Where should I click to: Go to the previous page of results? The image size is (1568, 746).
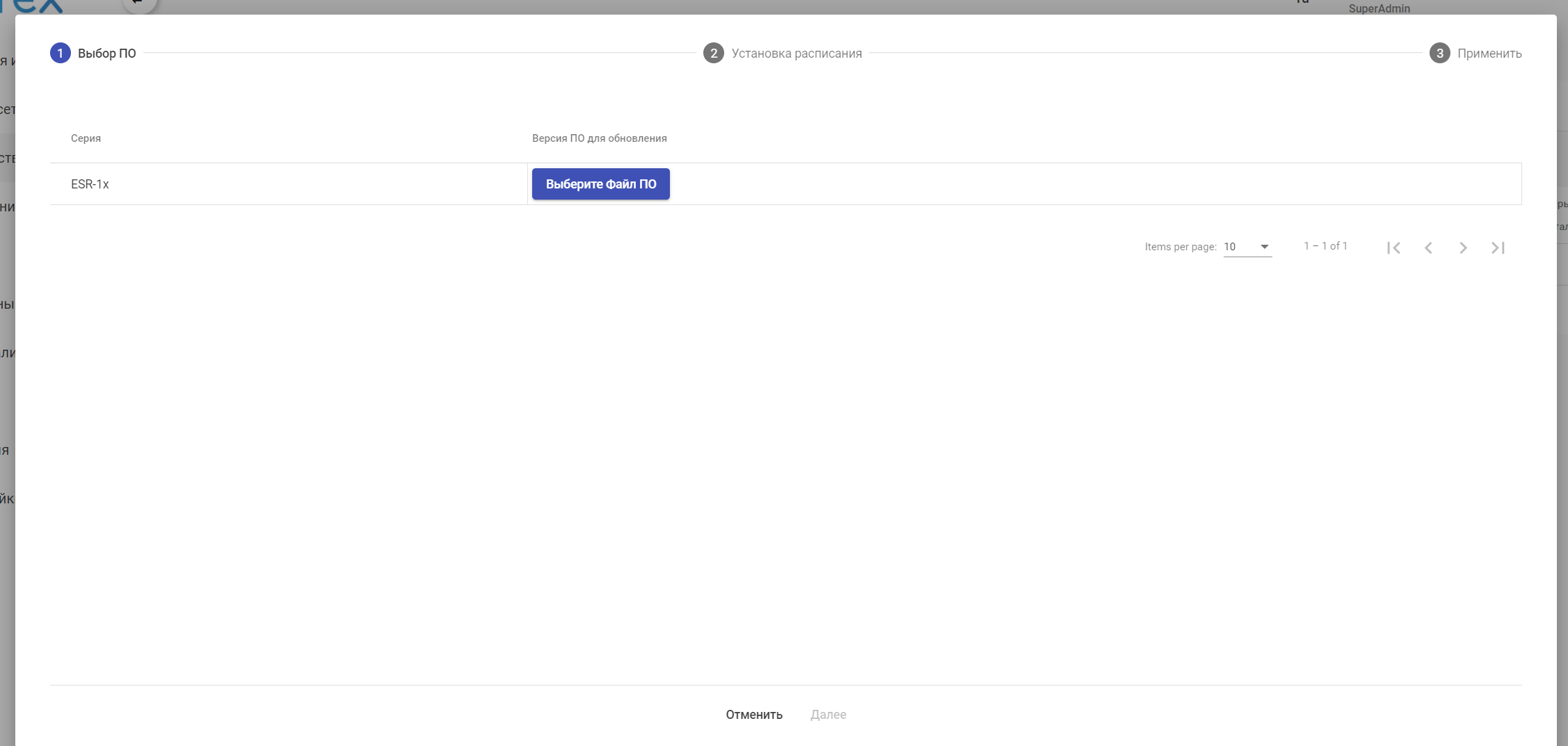click(1428, 248)
